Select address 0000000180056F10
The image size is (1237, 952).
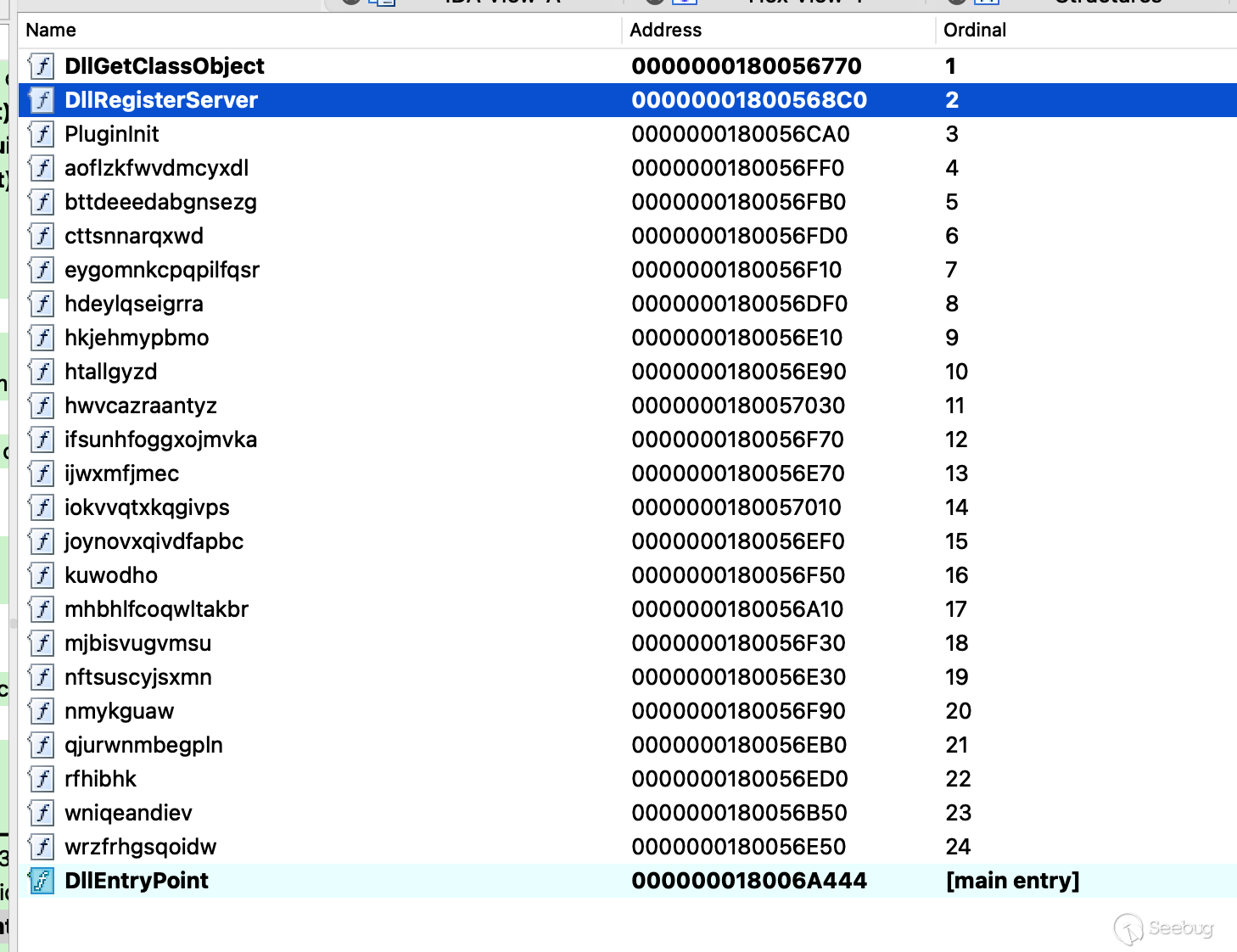click(x=736, y=269)
